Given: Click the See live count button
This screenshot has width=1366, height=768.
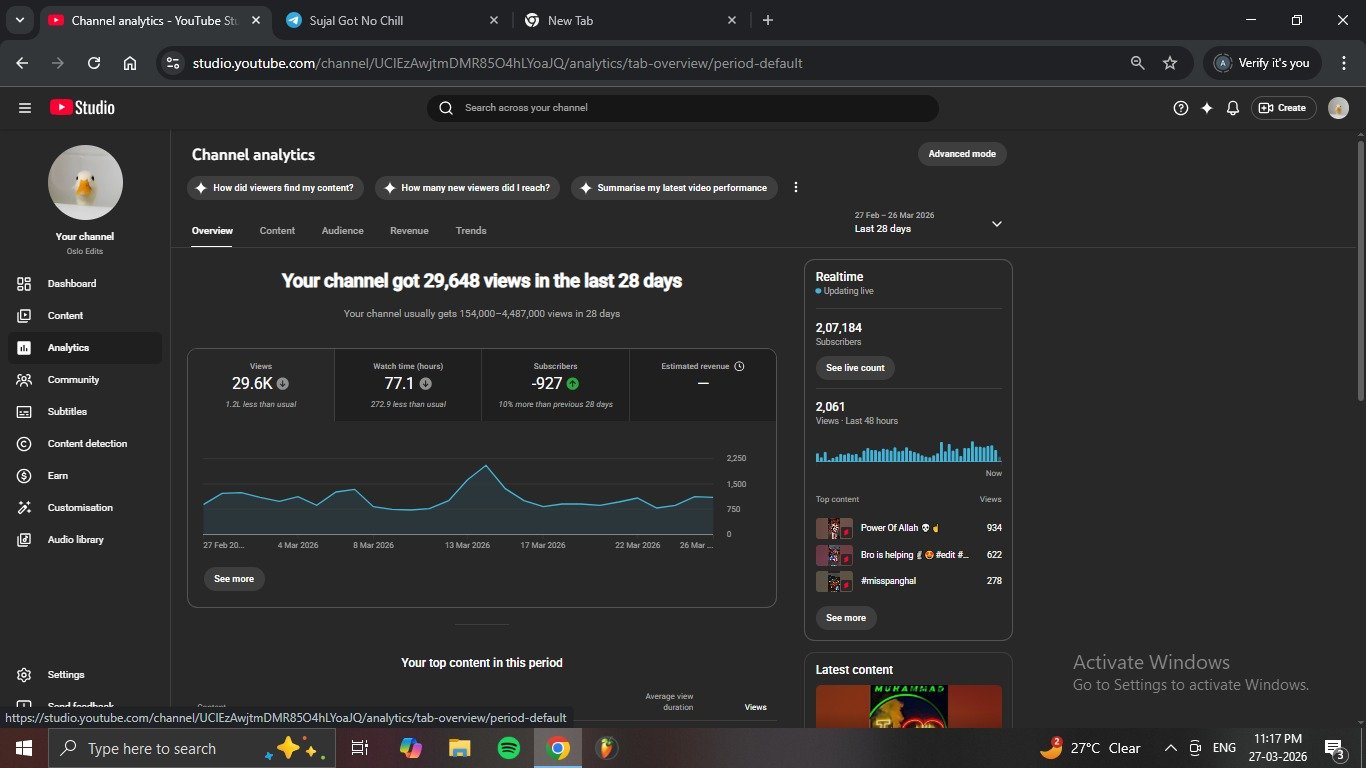Looking at the screenshot, I should point(855,368).
